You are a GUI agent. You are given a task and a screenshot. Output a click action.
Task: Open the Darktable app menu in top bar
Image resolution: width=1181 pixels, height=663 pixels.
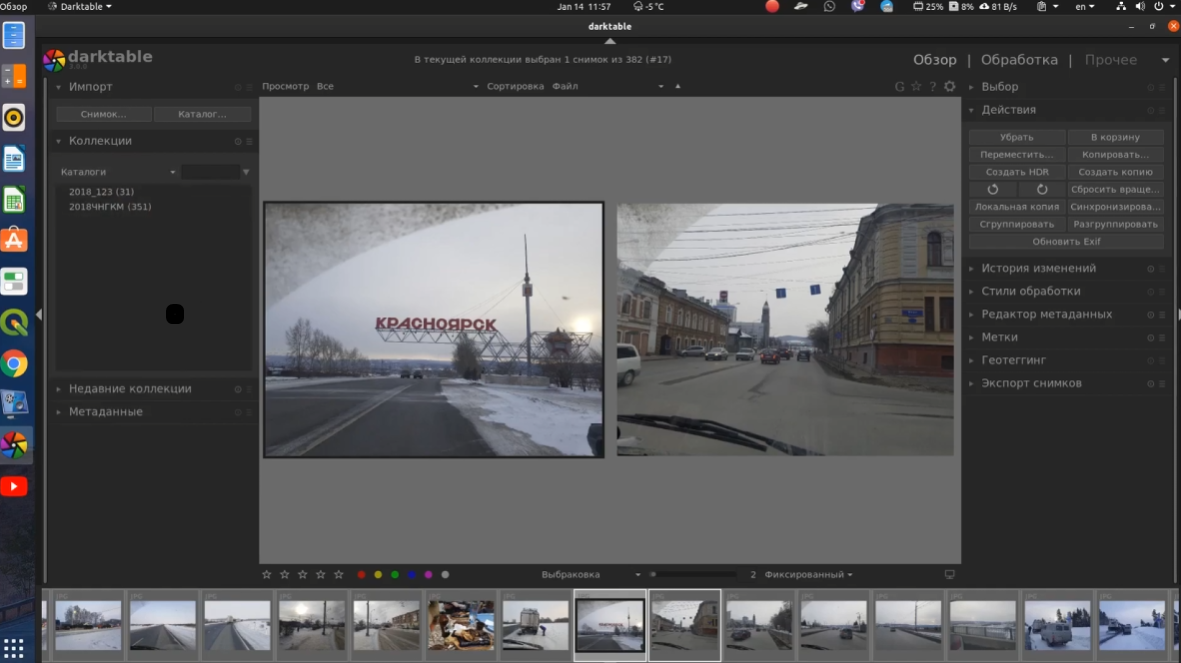(x=80, y=7)
